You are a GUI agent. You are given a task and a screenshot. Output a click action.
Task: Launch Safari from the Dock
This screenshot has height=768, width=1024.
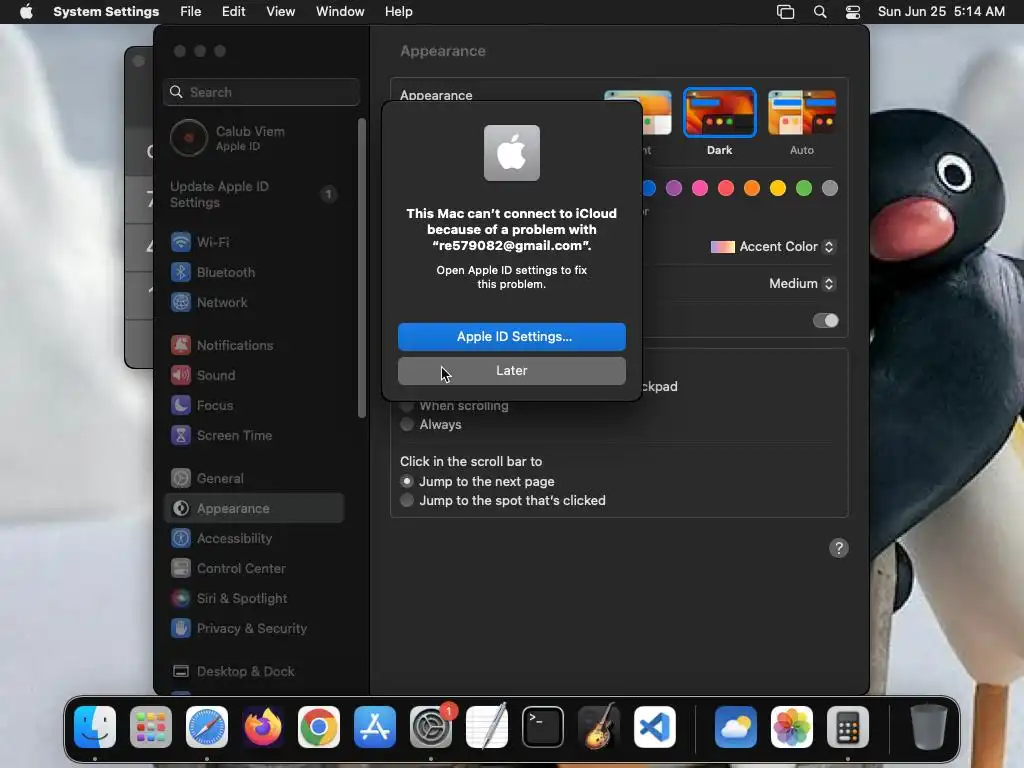click(207, 727)
